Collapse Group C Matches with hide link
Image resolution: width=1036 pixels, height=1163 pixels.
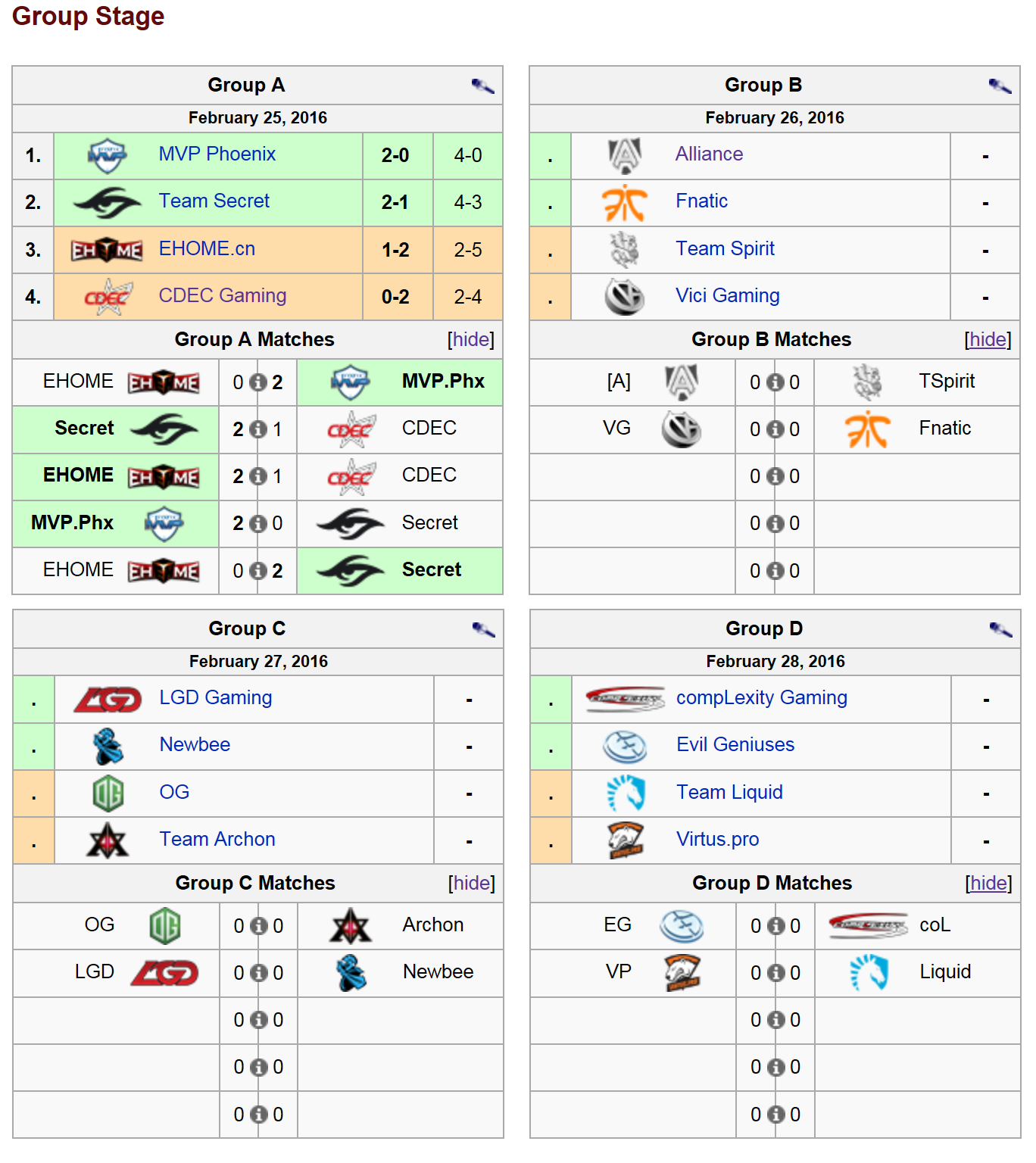coord(471,884)
